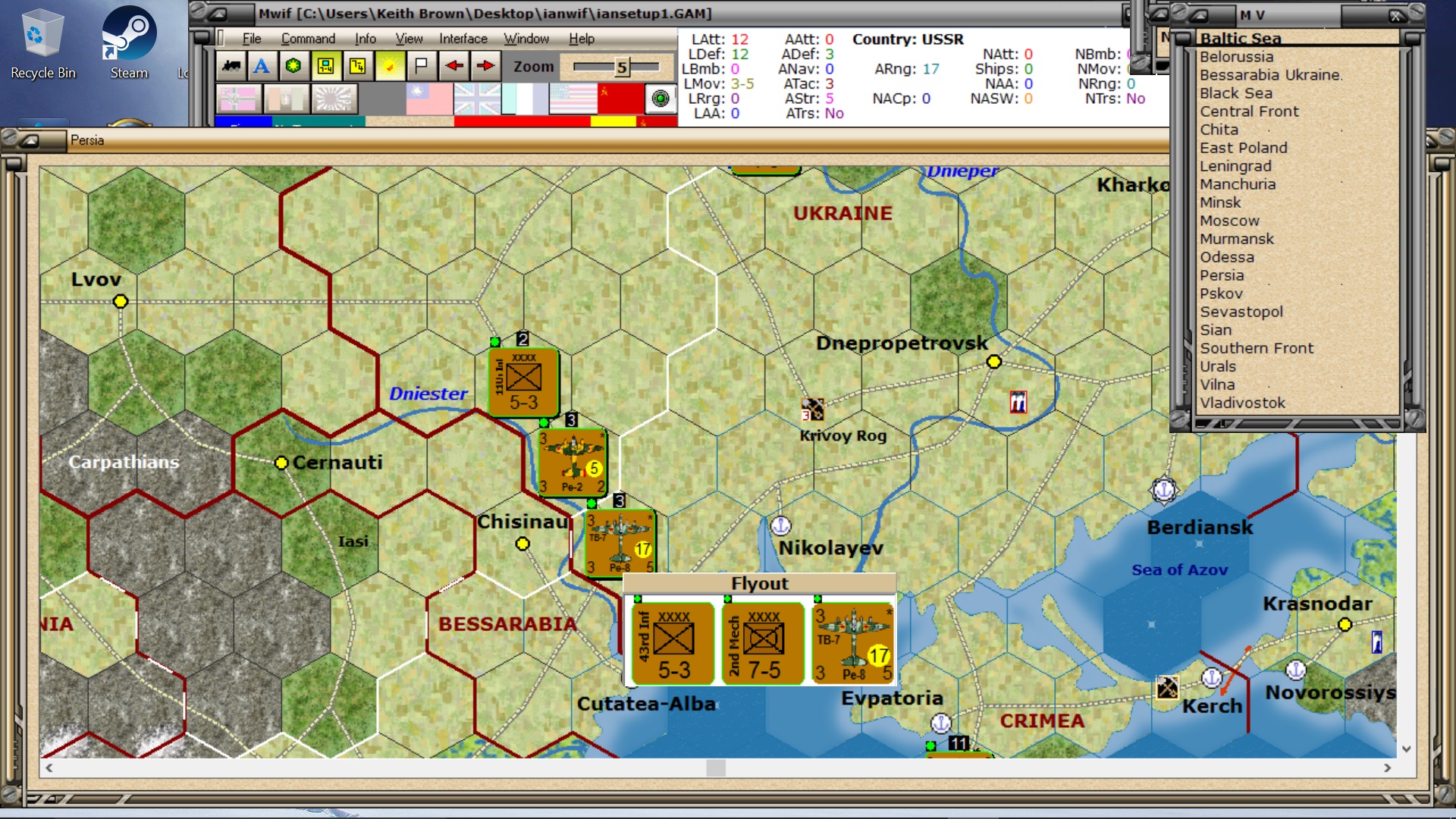Click the blue letter A toolbar button
The height and width of the screenshot is (819, 1456).
coord(262,67)
